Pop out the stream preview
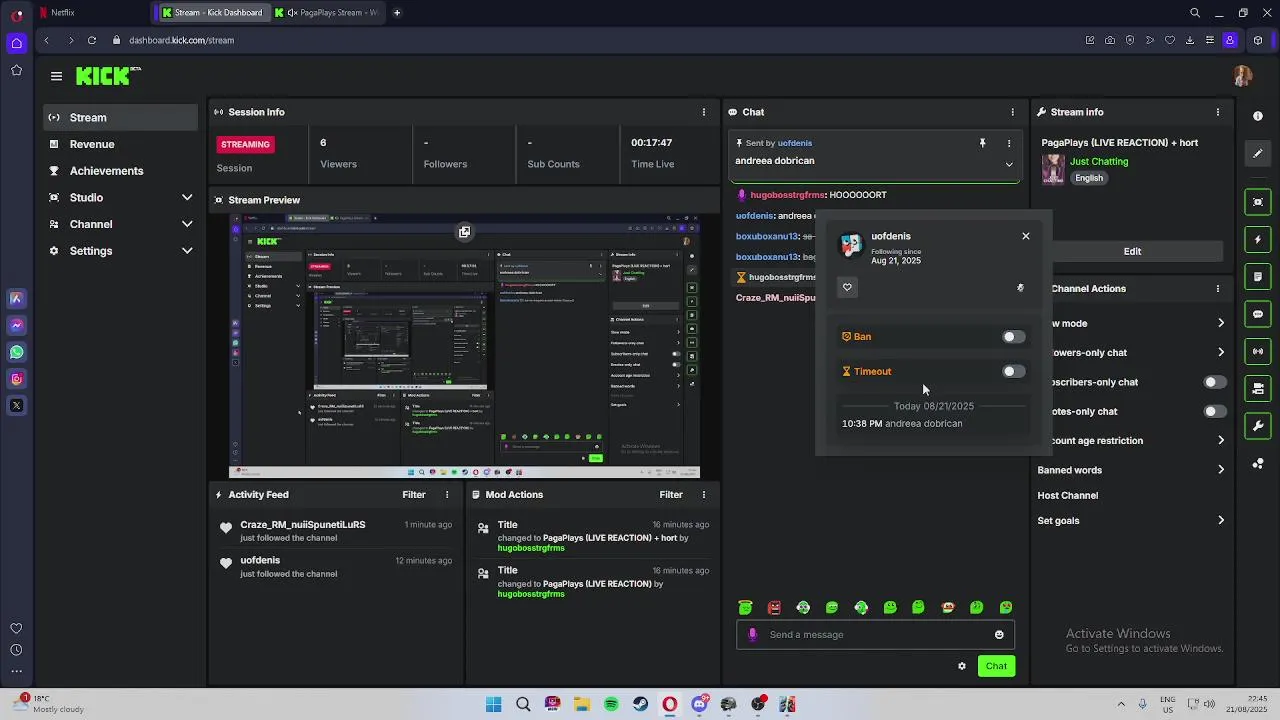The width and height of the screenshot is (1280, 720). click(464, 232)
